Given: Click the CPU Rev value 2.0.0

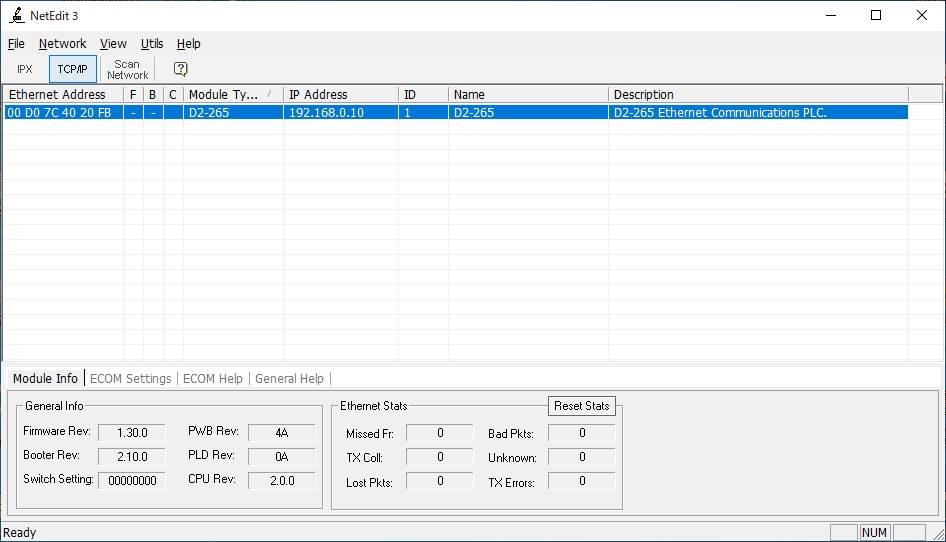Looking at the screenshot, I should pyautogui.click(x=282, y=481).
